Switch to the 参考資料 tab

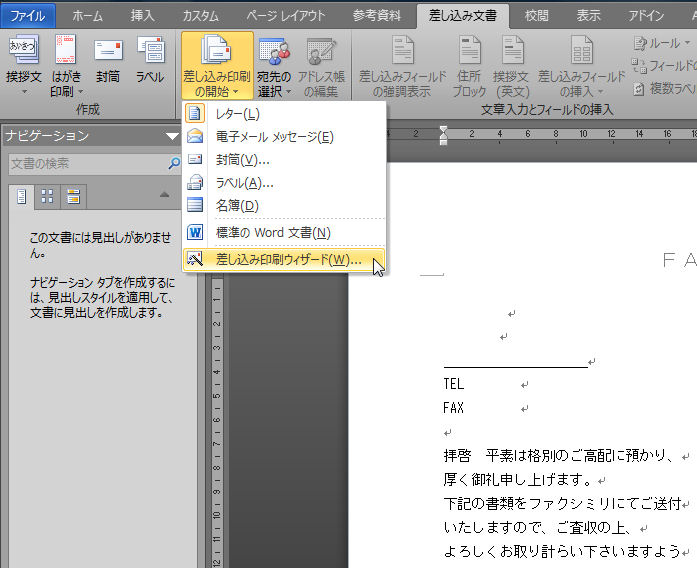point(377,16)
